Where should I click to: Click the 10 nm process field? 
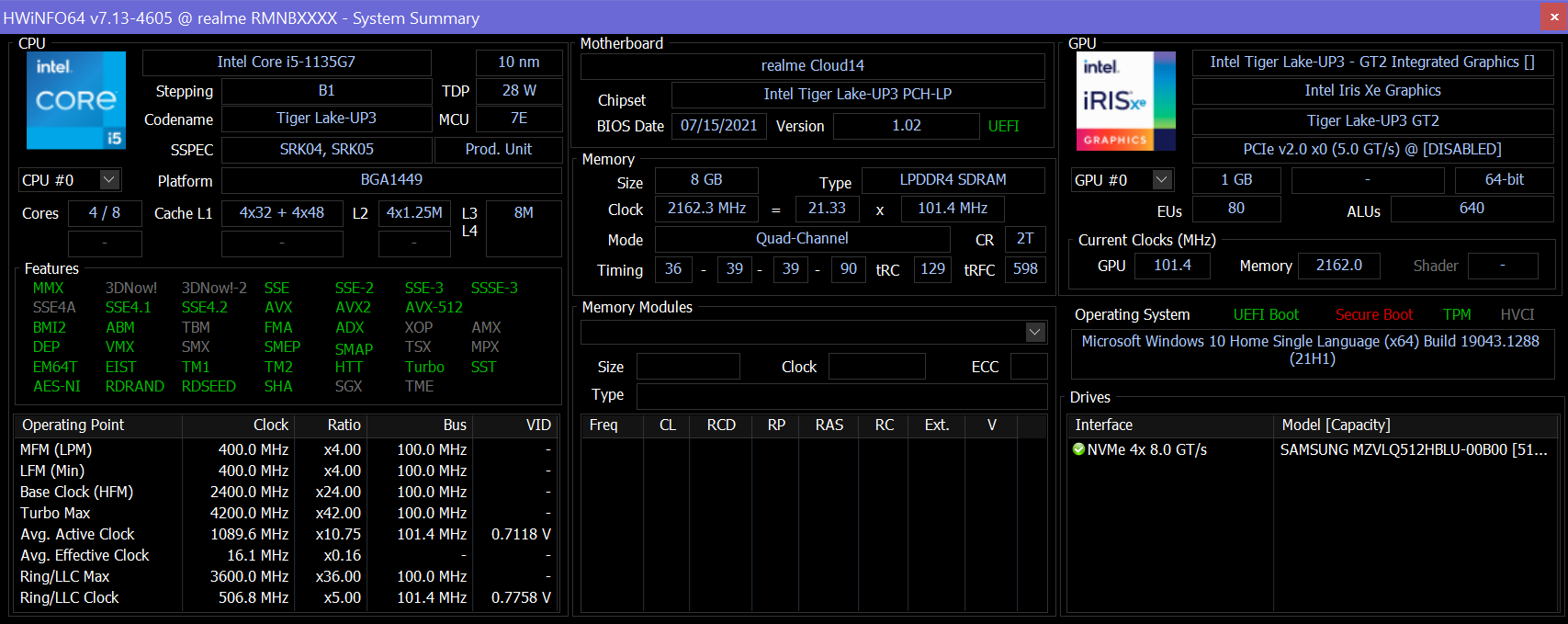[x=519, y=62]
